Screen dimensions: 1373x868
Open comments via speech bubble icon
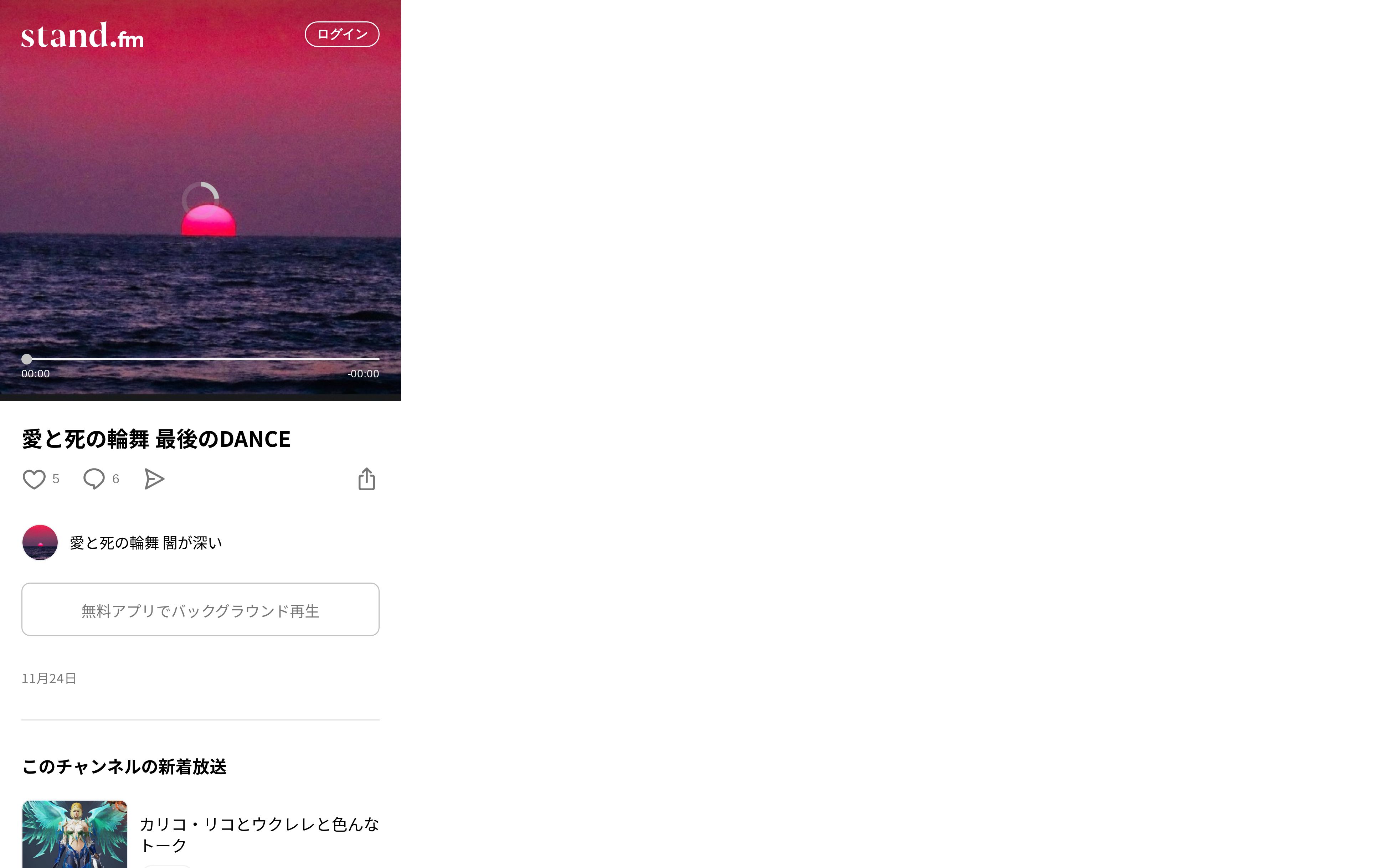(x=94, y=479)
